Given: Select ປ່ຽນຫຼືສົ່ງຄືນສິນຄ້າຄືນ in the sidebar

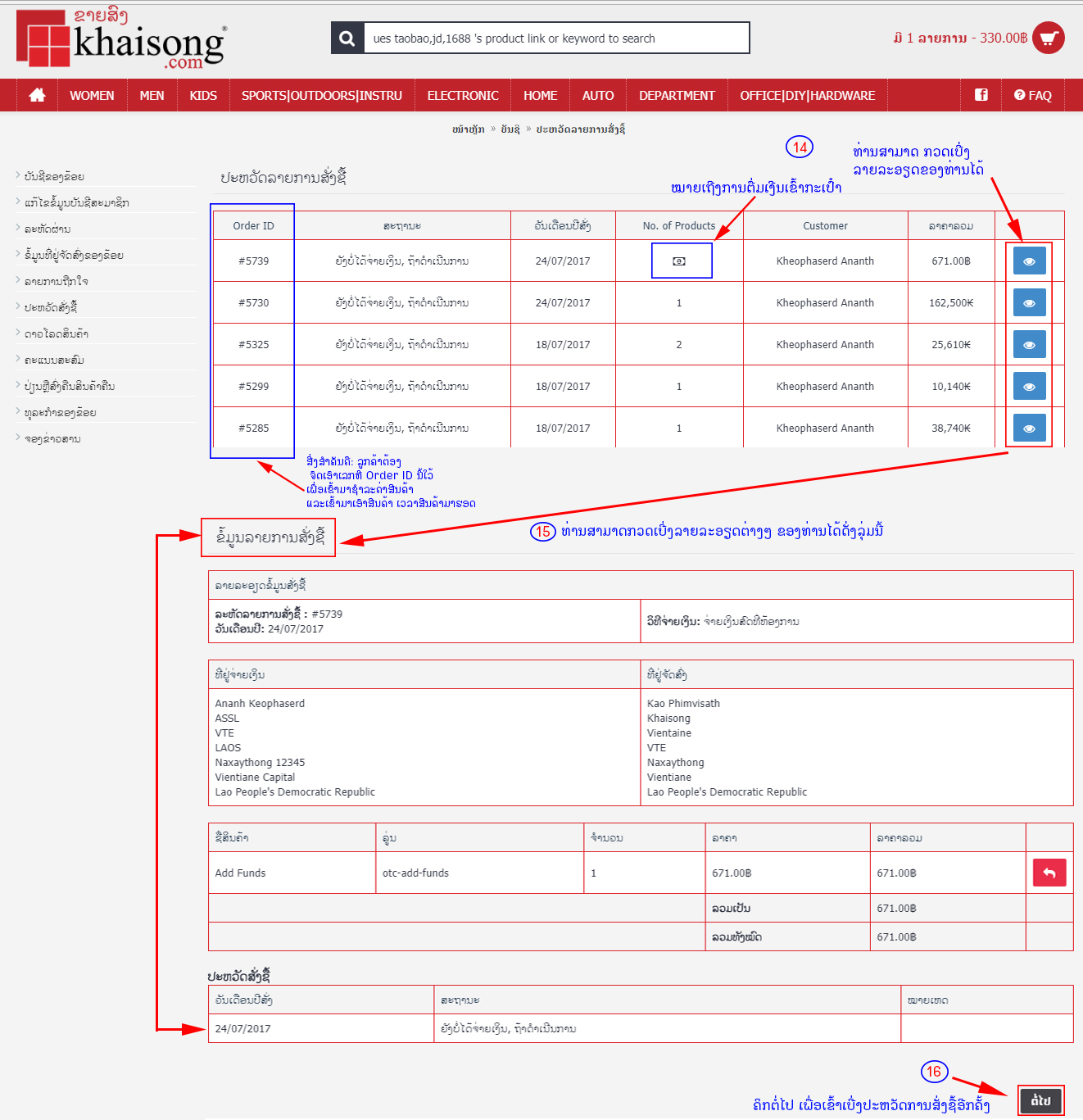Looking at the screenshot, I should click(x=70, y=386).
